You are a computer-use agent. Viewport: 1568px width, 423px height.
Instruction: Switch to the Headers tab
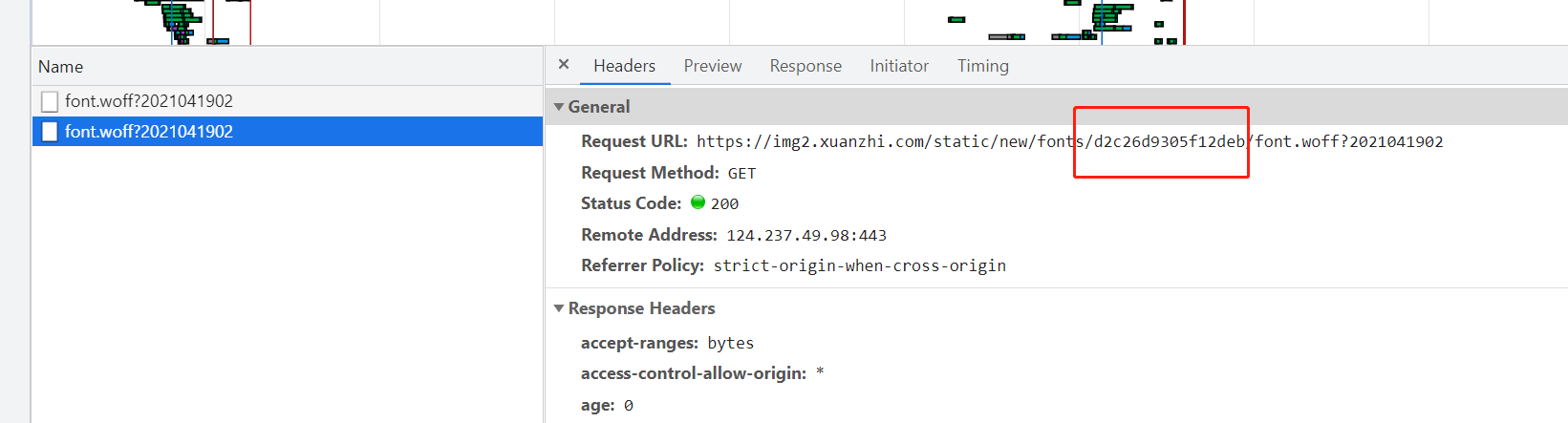(x=624, y=66)
